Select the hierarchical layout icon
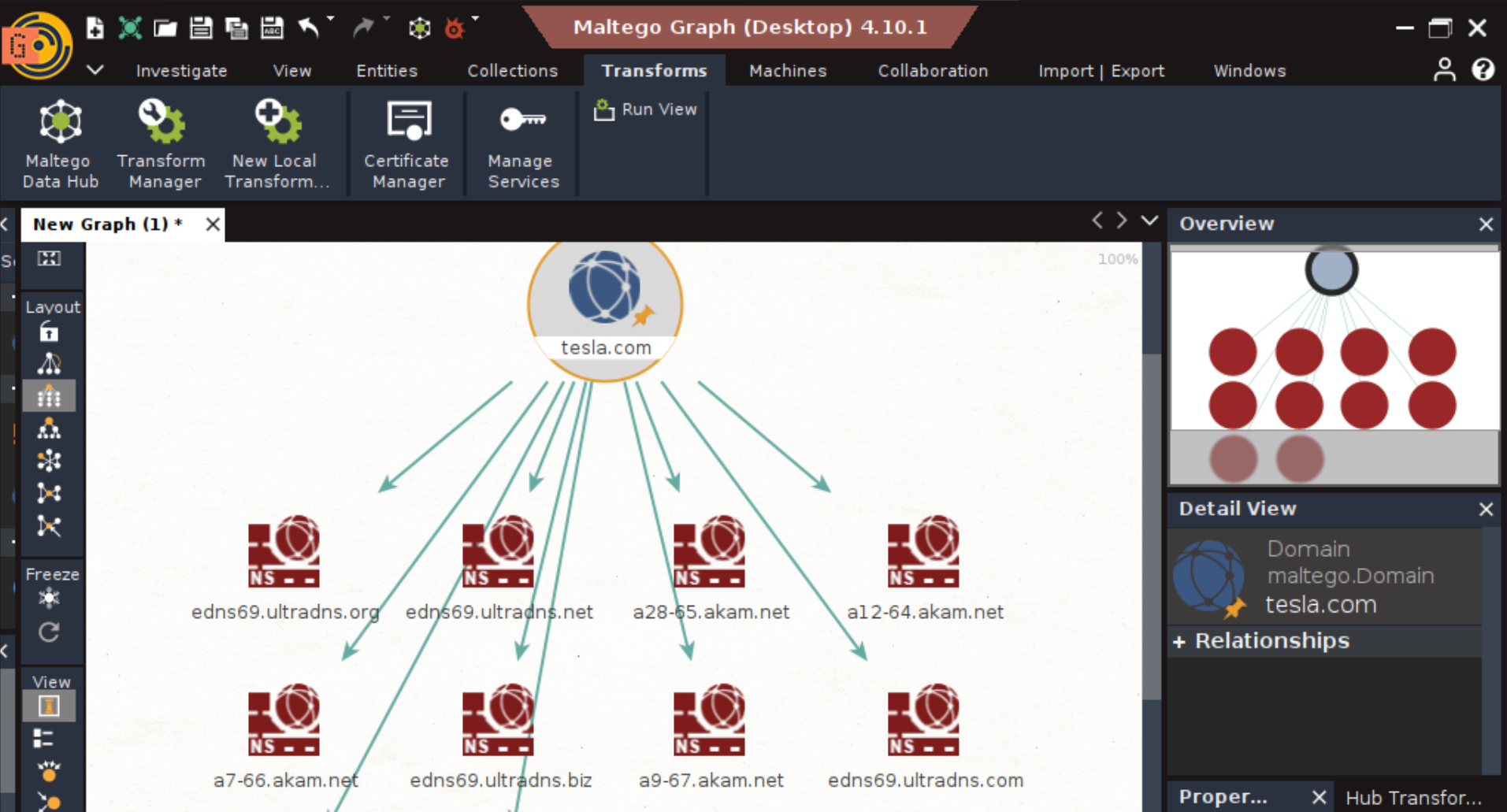This screenshot has height=812, width=1507. click(x=49, y=428)
